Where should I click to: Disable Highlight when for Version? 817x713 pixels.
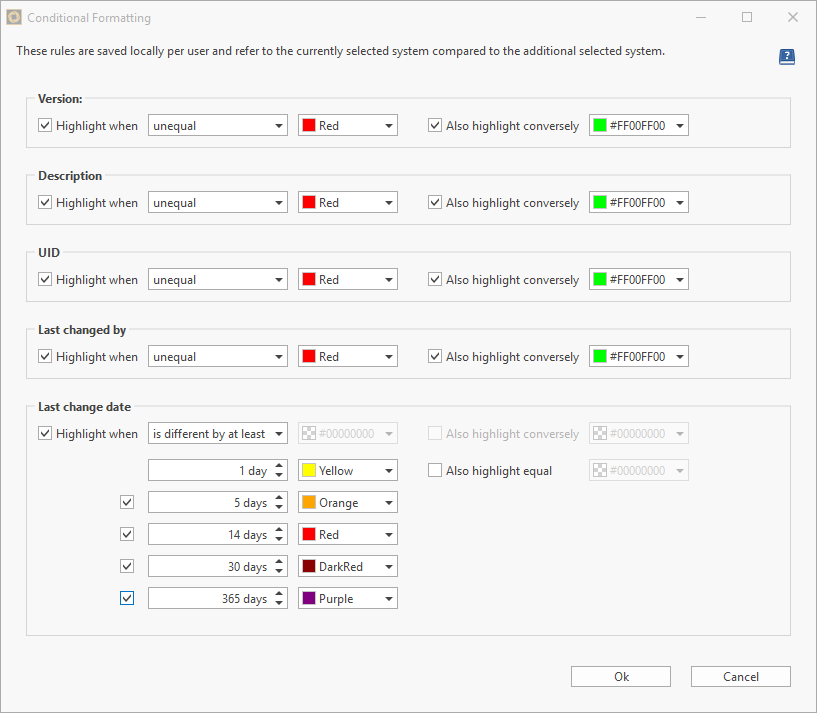[45, 125]
